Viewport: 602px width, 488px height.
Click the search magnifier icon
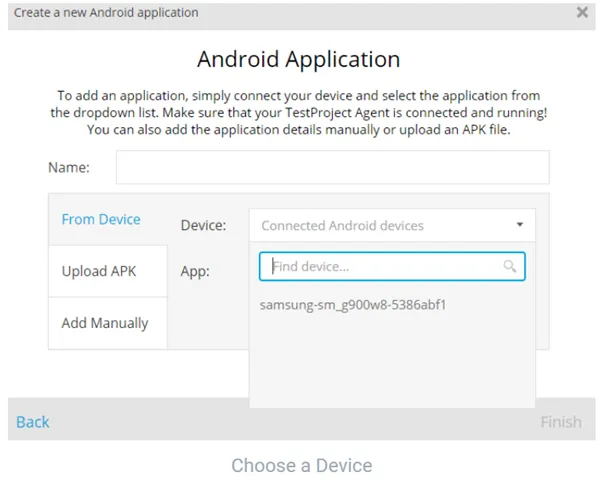click(x=510, y=266)
